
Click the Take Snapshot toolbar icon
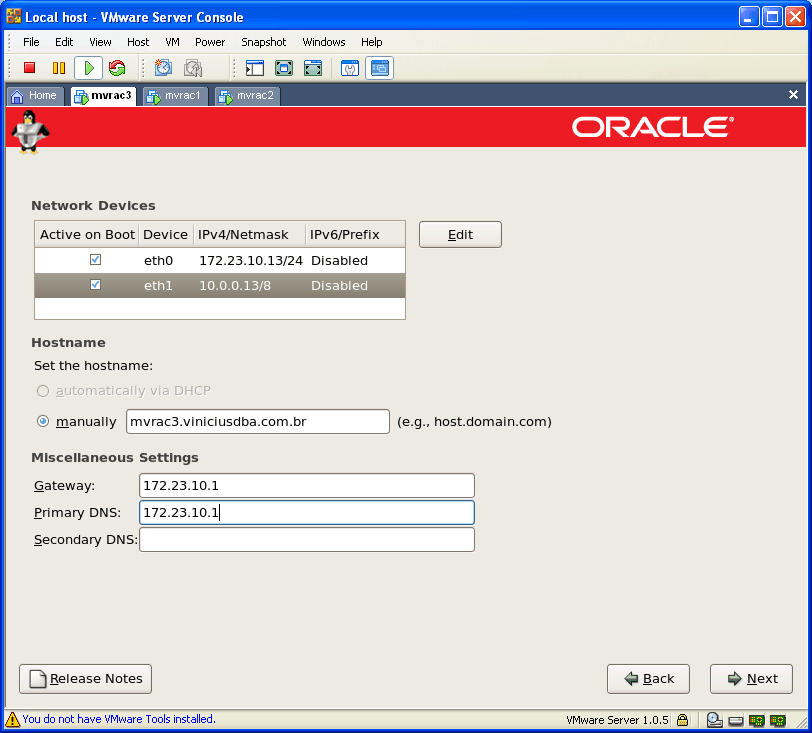[164, 68]
